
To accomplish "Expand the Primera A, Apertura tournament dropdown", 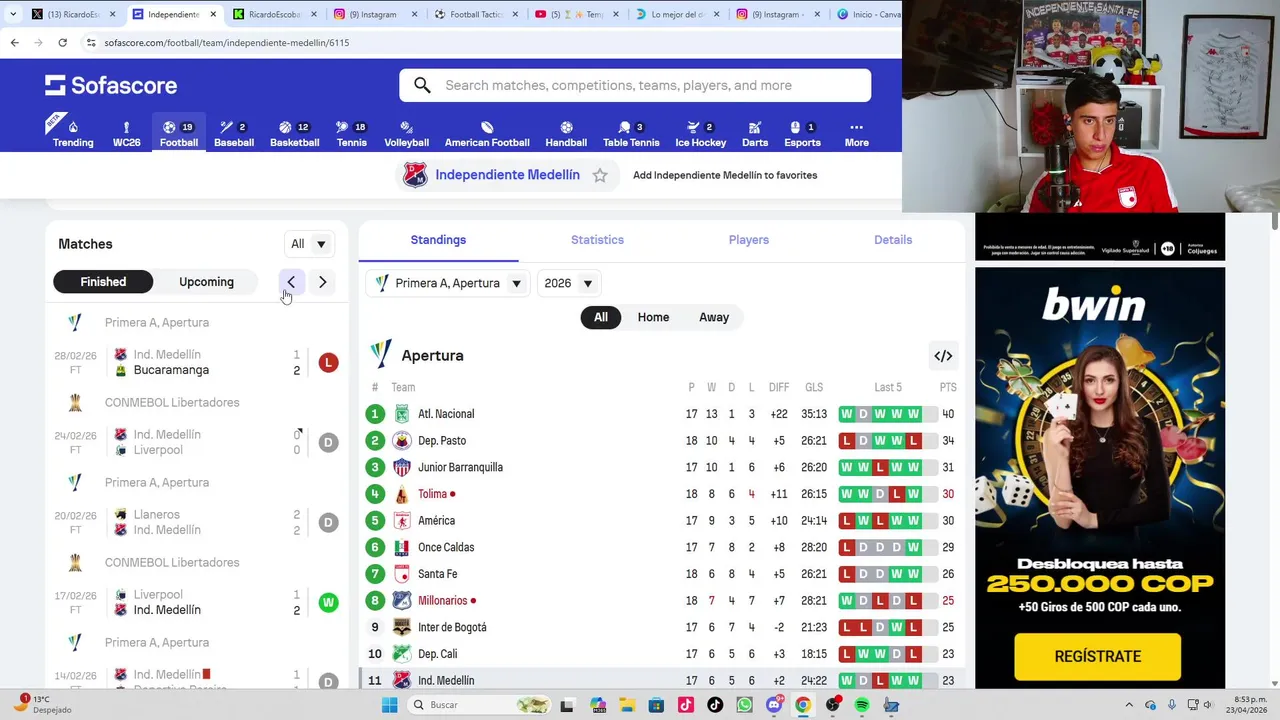I will click(448, 283).
